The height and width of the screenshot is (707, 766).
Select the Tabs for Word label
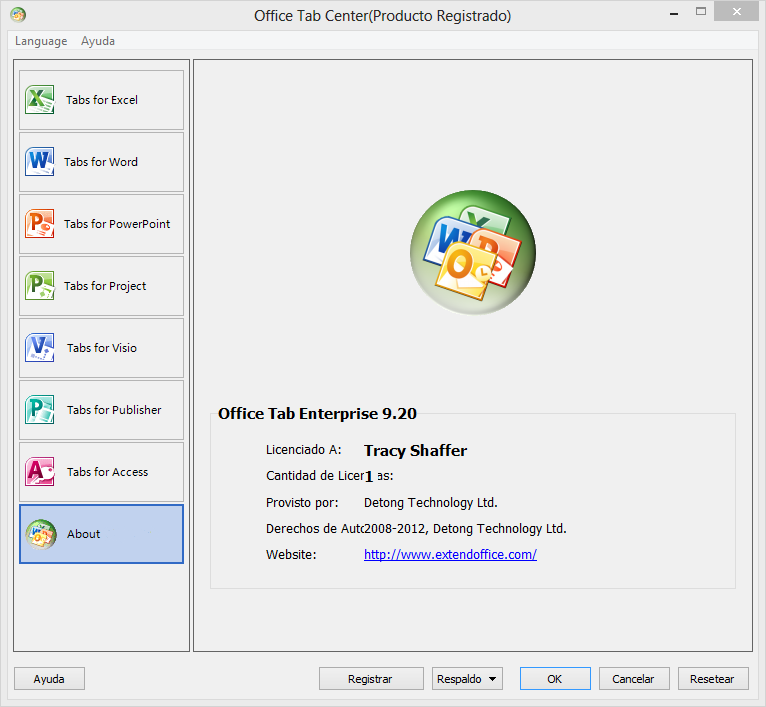point(101,162)
